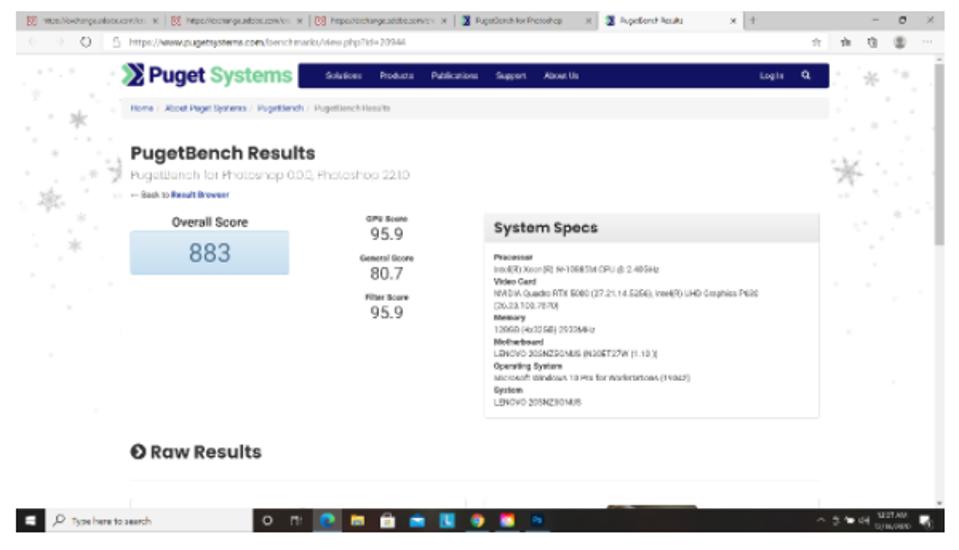Open the Products menu
Viewport: 959px width, 550px height.
(x=396, y=76)
